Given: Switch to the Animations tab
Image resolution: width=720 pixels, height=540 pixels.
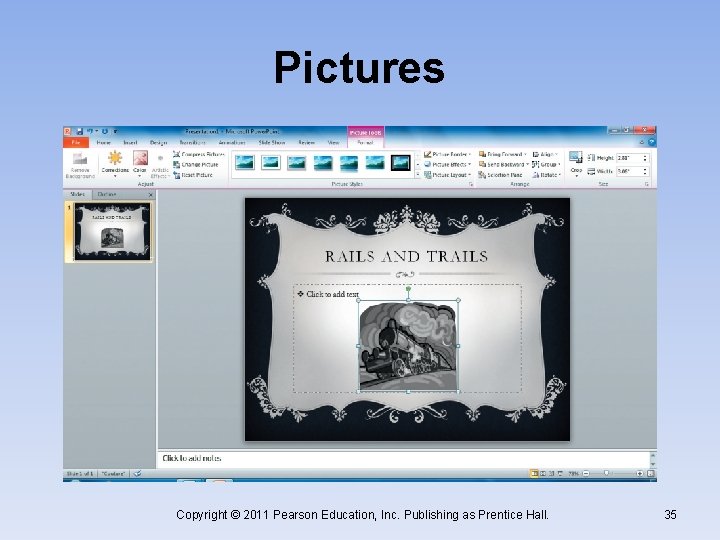Looking at the screenshot, I should (232, 143).
